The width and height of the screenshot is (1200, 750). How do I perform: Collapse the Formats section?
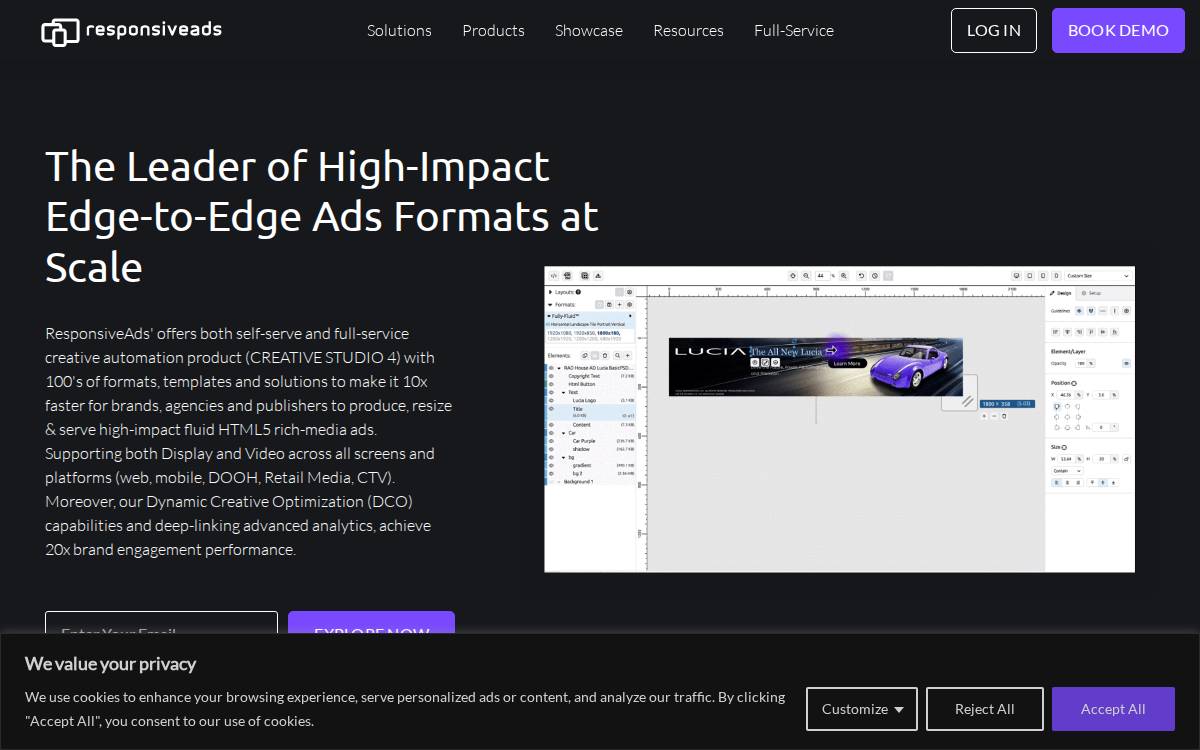[x=550, y=304]
